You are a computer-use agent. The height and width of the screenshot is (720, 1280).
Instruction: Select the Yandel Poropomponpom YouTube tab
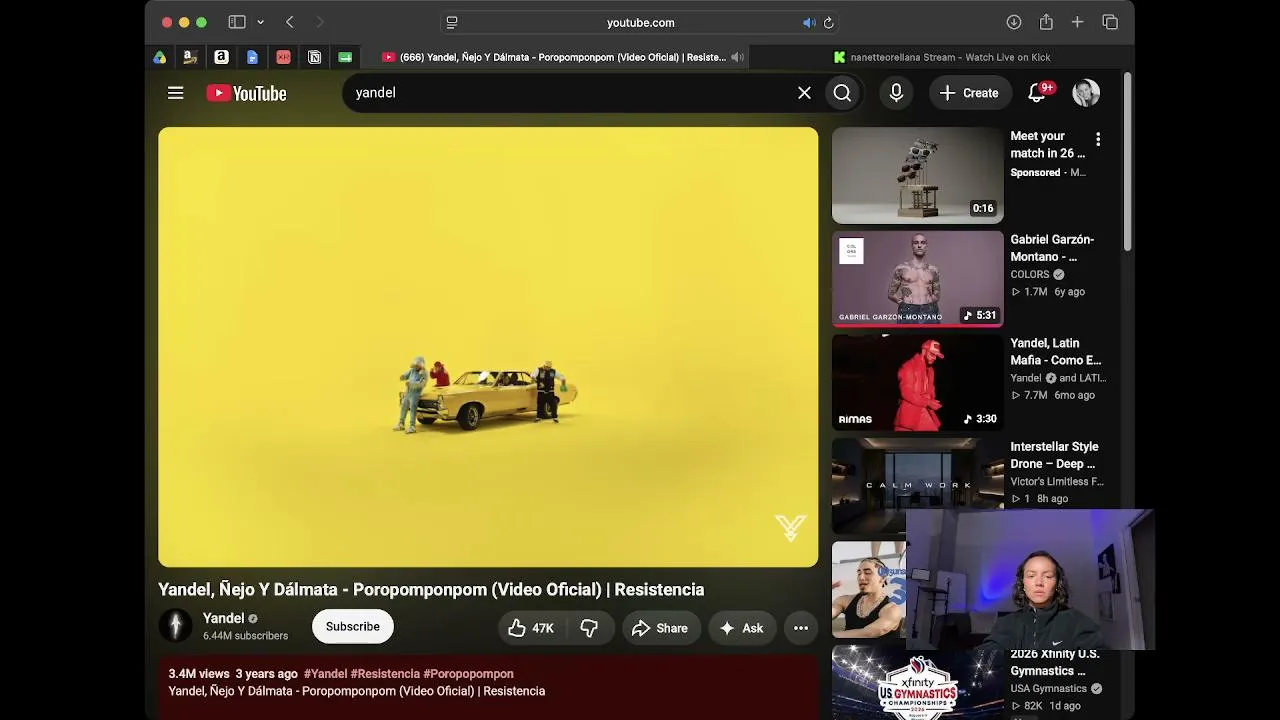pos(555,57)
